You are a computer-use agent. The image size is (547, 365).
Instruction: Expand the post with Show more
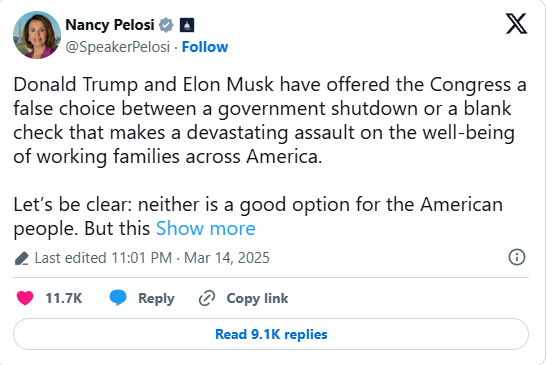click(206, 229)
